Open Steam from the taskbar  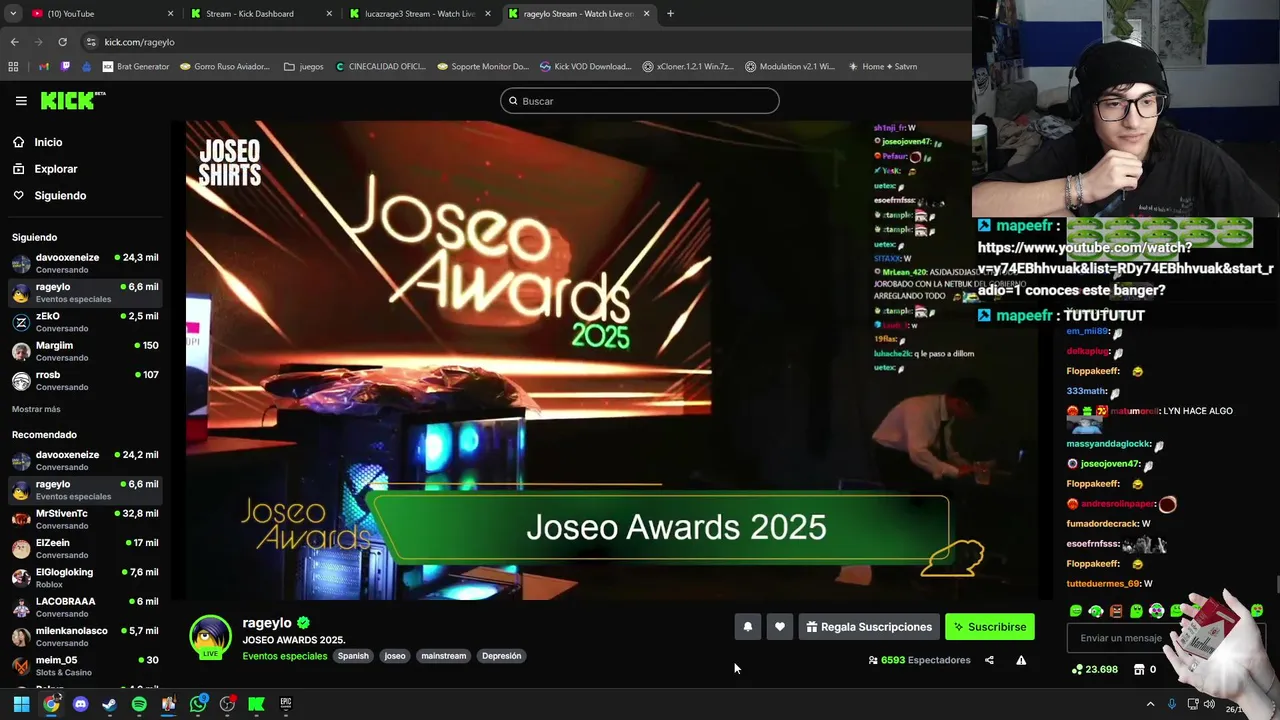click(110, 704)
